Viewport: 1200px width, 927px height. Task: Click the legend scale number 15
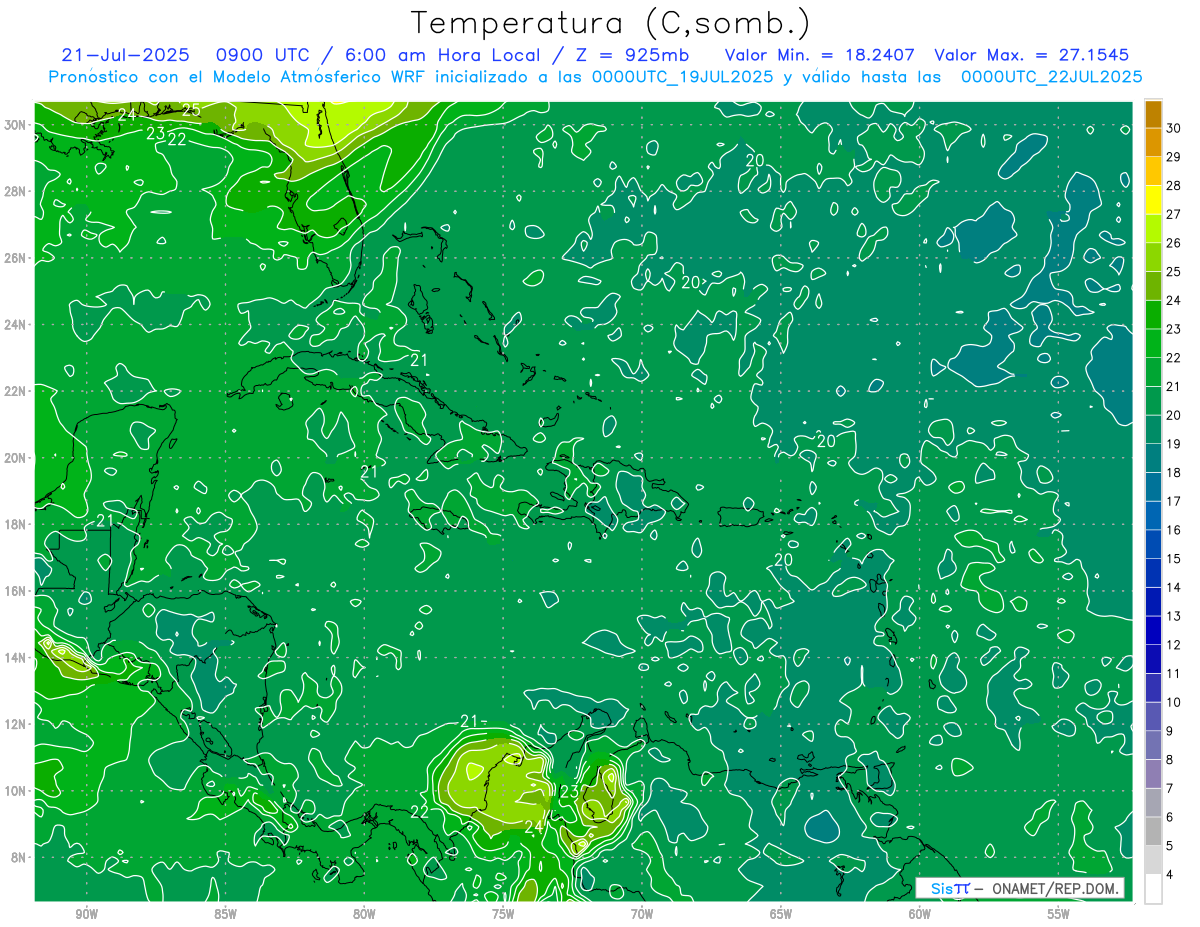1174,559
